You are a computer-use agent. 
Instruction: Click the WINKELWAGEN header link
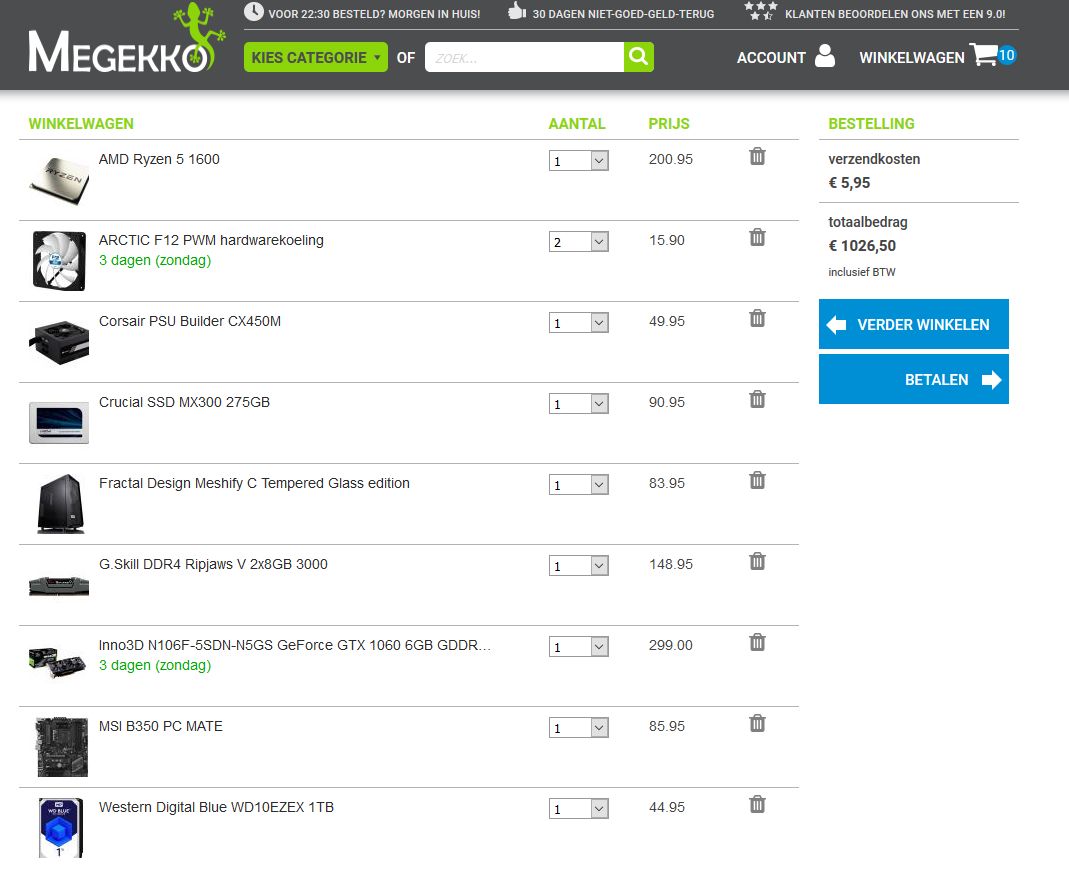912,58
